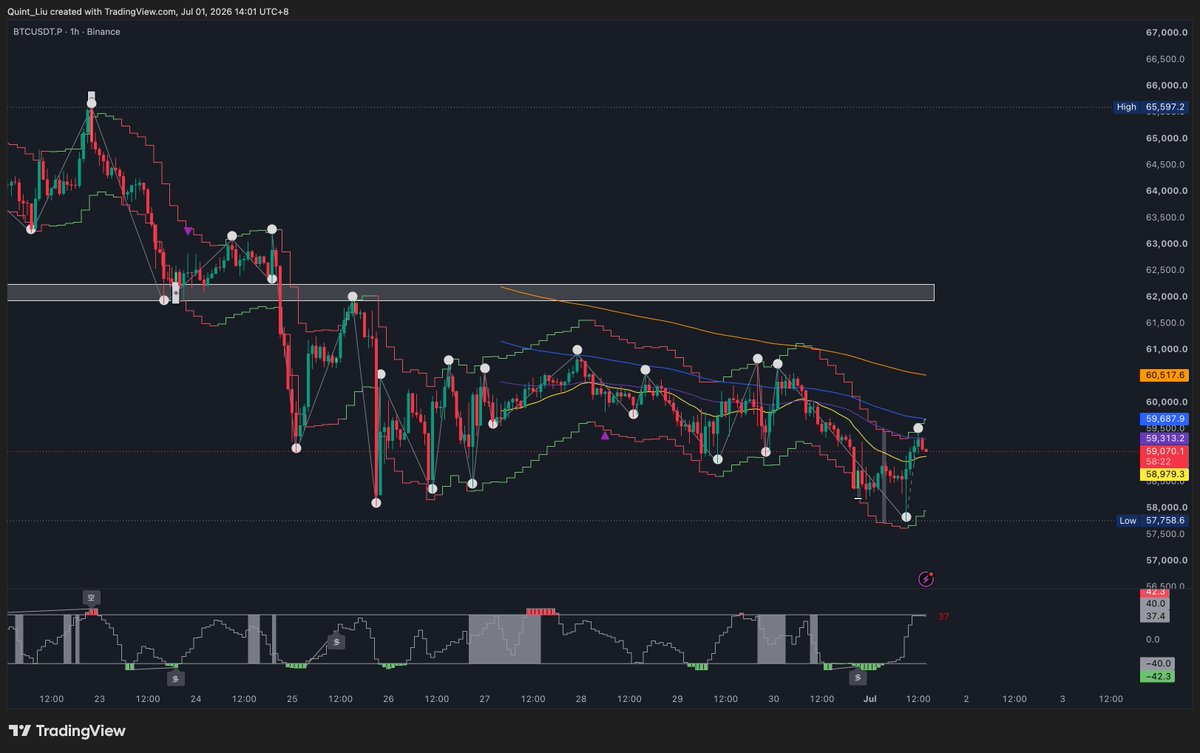Click the 40.0 oscillator level label

click(1157, 604)
